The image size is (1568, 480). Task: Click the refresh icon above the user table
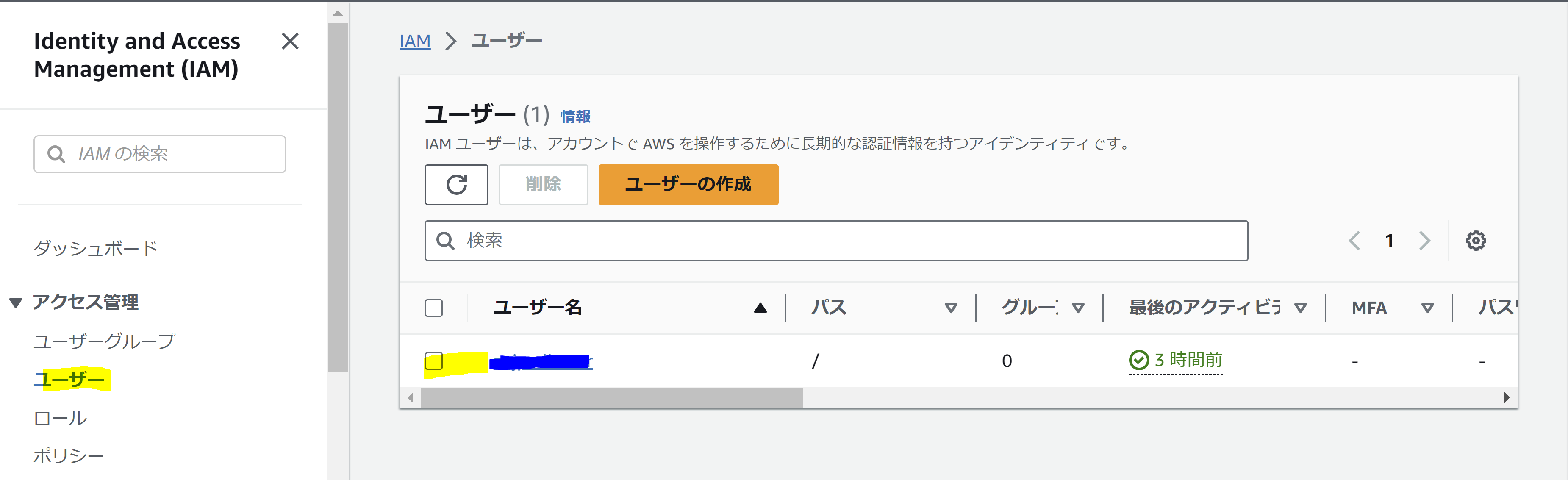457,184
